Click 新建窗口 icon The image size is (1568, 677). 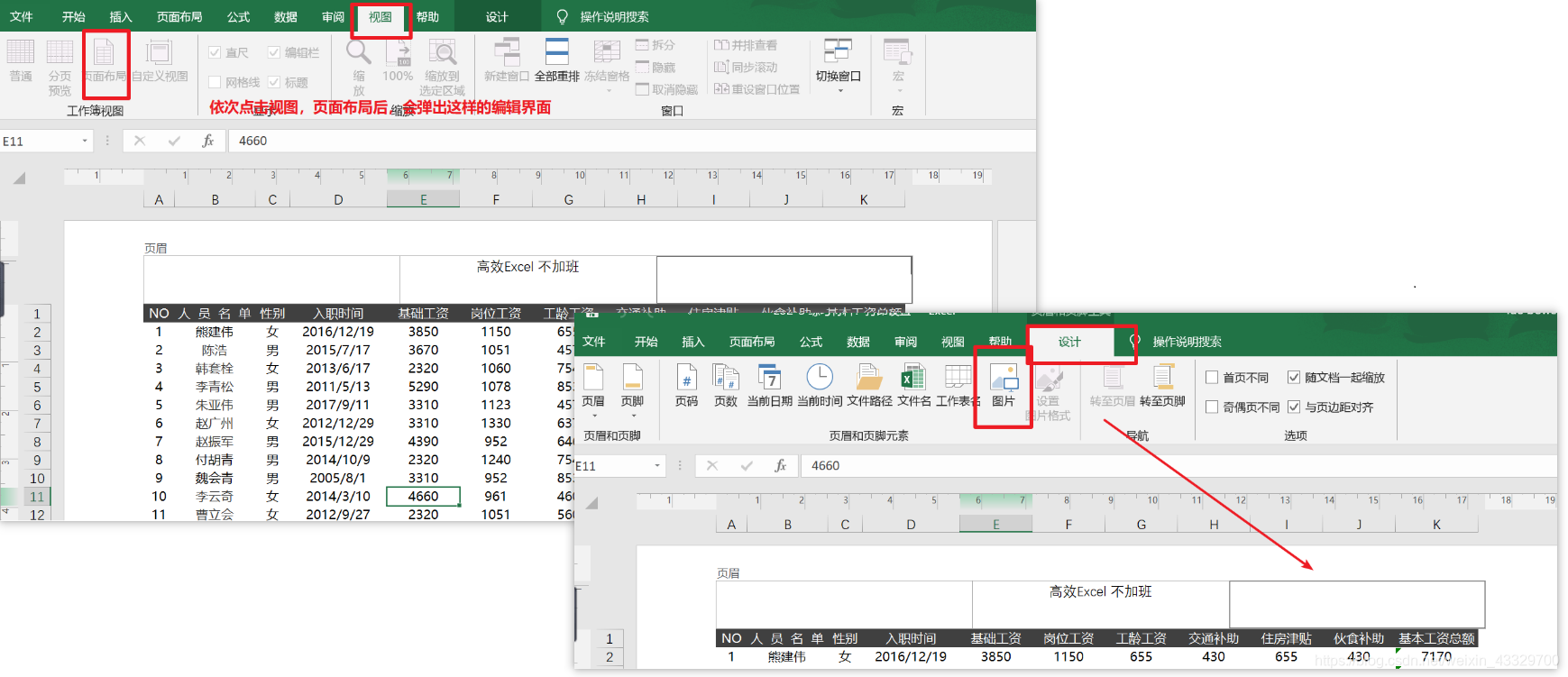[x=507, y=52]
